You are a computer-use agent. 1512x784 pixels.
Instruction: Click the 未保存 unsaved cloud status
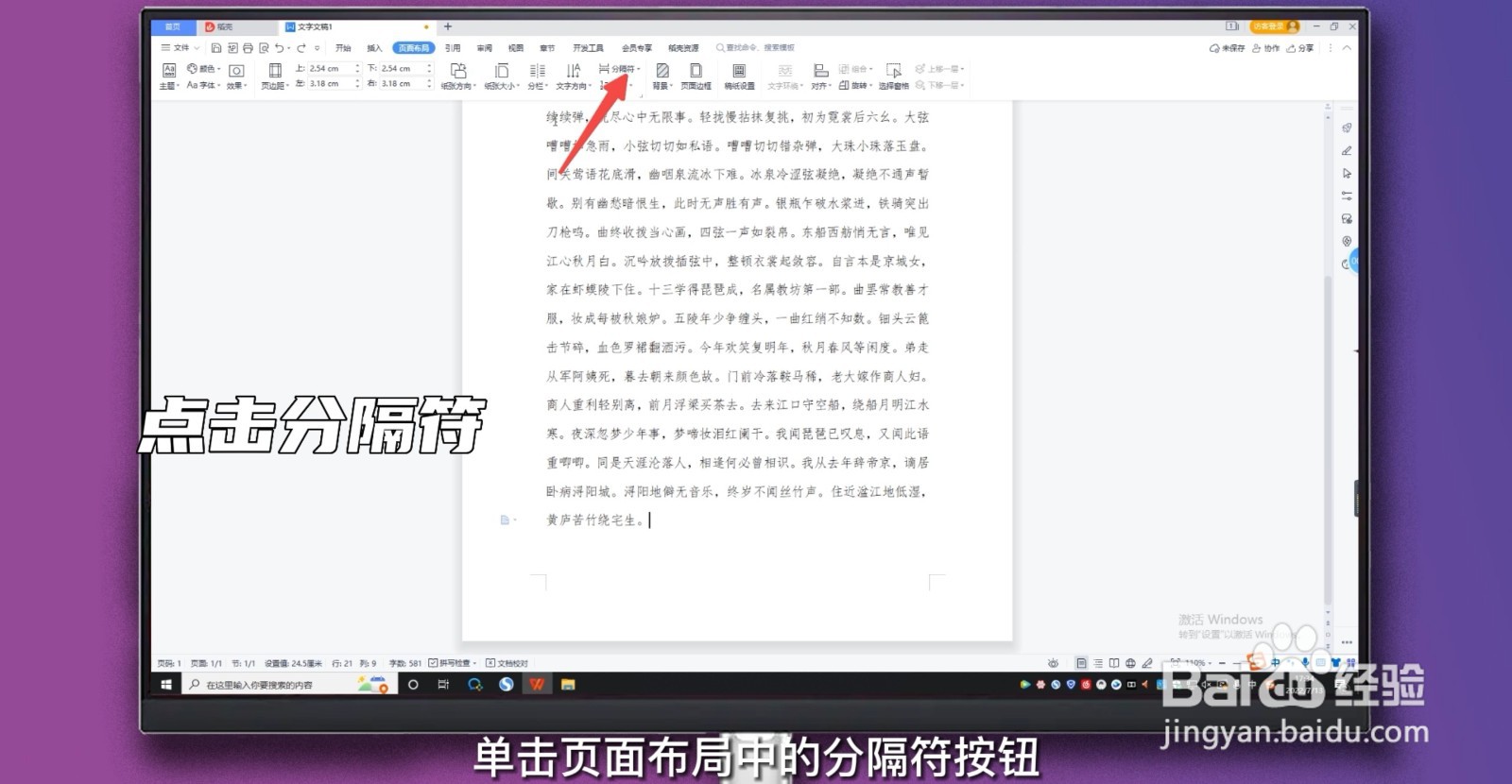pos(1228,48)
